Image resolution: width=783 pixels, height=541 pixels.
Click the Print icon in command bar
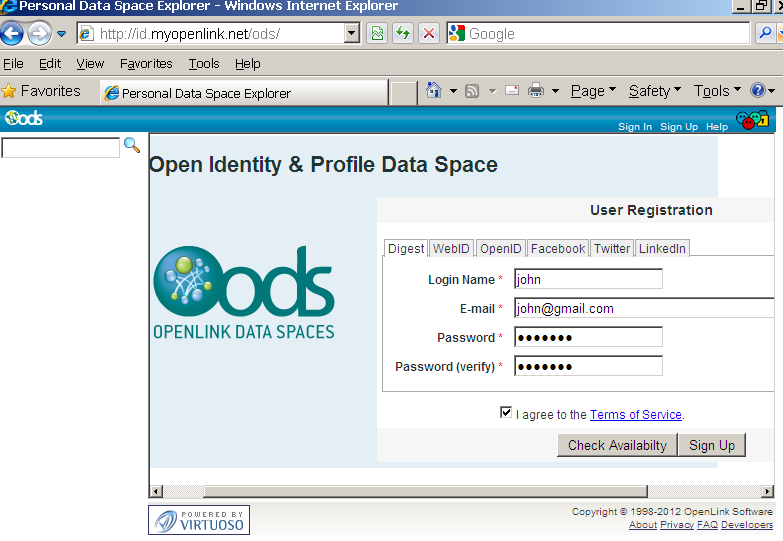[536, 91]
